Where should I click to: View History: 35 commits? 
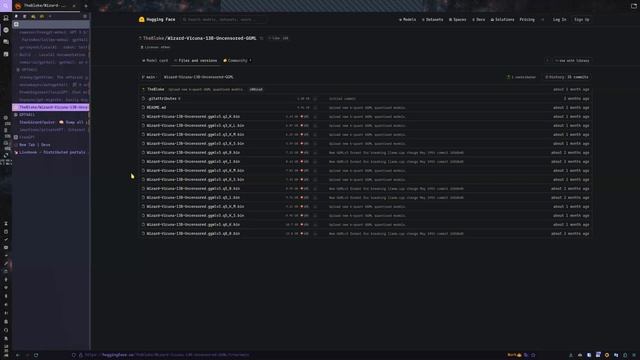click(x=567, y=77)
